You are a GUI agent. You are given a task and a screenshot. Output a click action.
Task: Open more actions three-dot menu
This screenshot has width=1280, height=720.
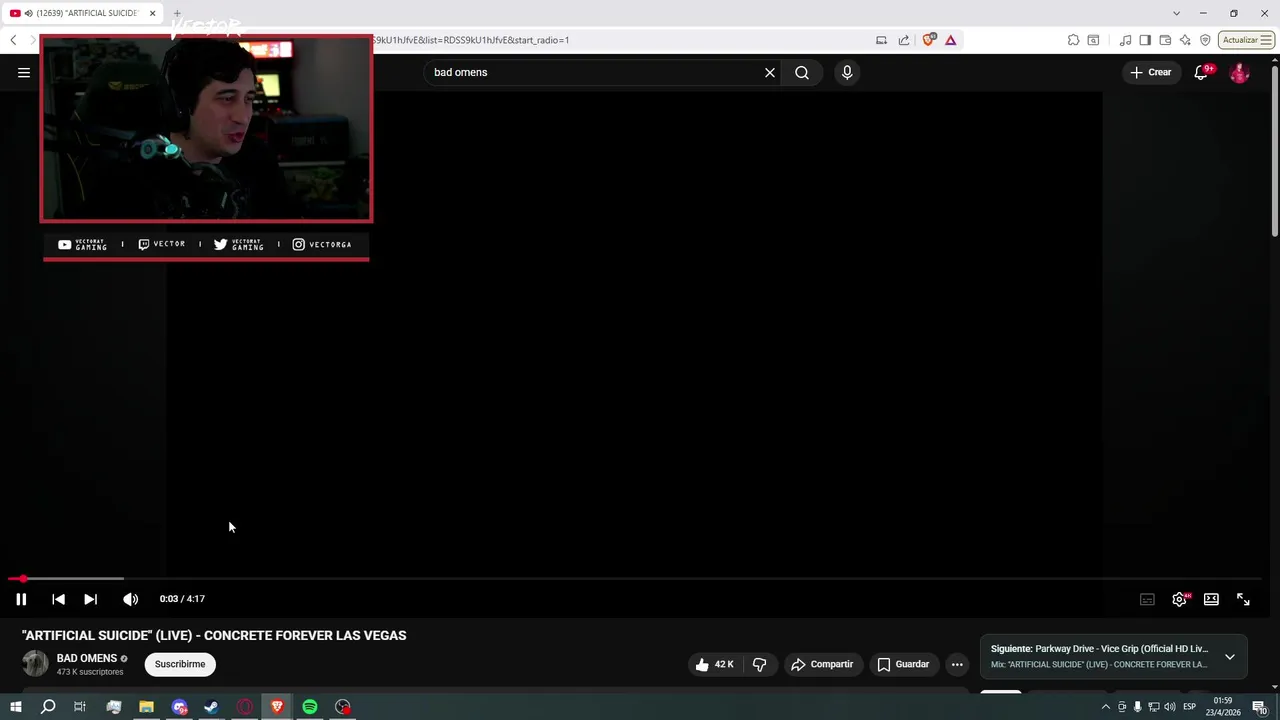pos(957,664)
